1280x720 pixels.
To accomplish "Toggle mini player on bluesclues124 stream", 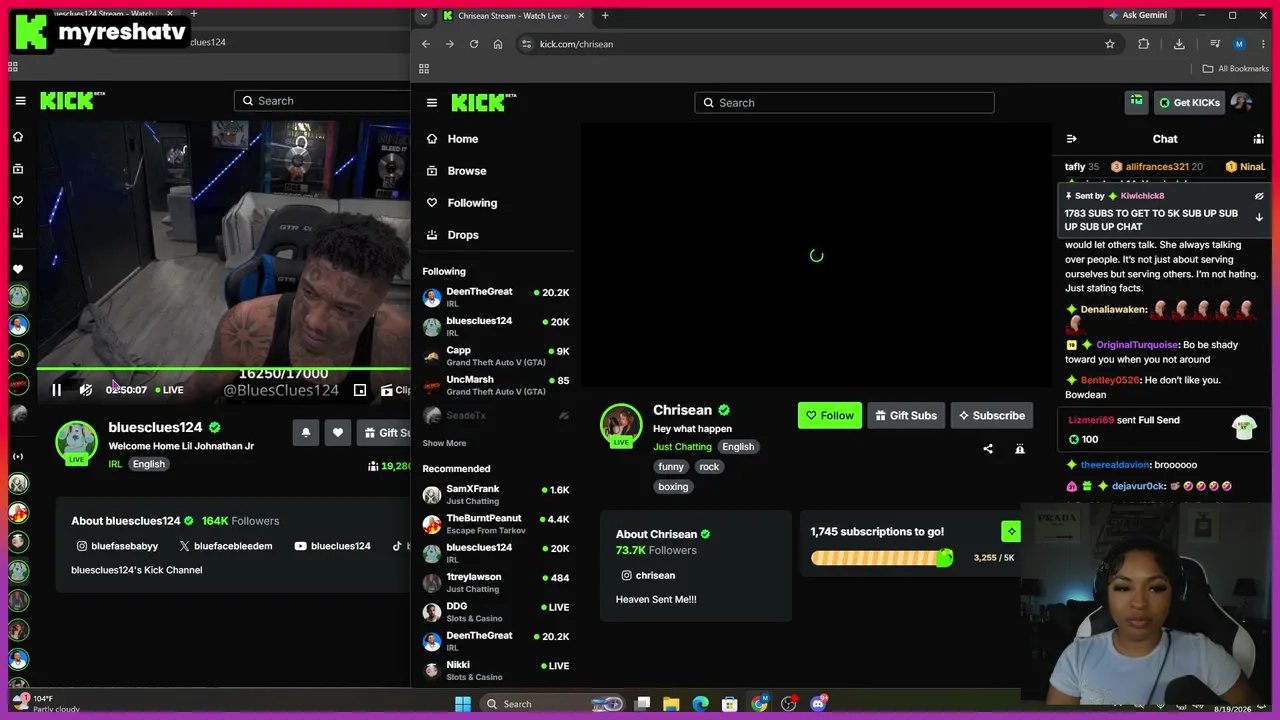I will (x=360, y=390).
